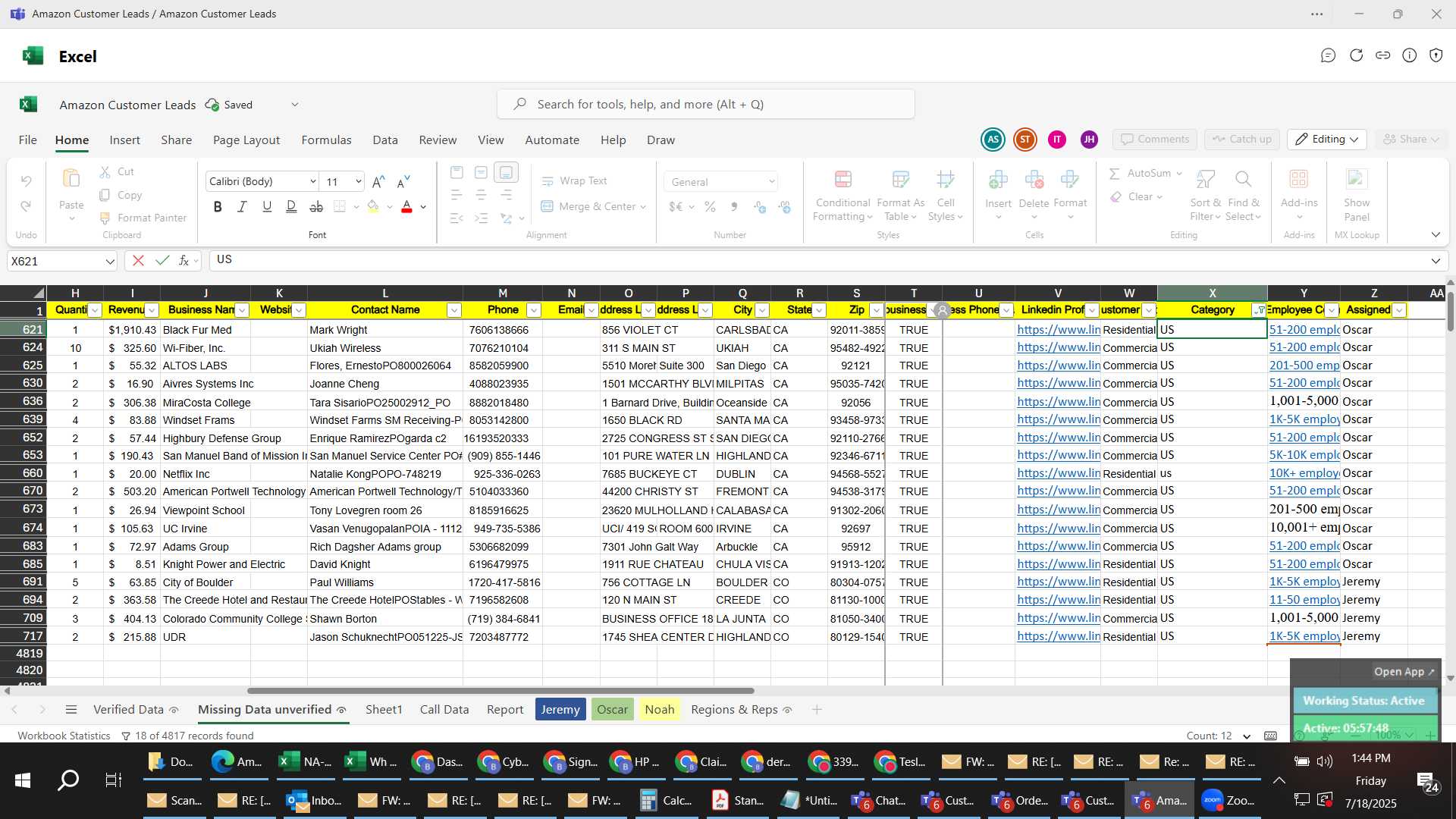The height and width of the screenshot is (819, 1456).
Task: Select top vertical alignment
Action: tap(457, 173)
